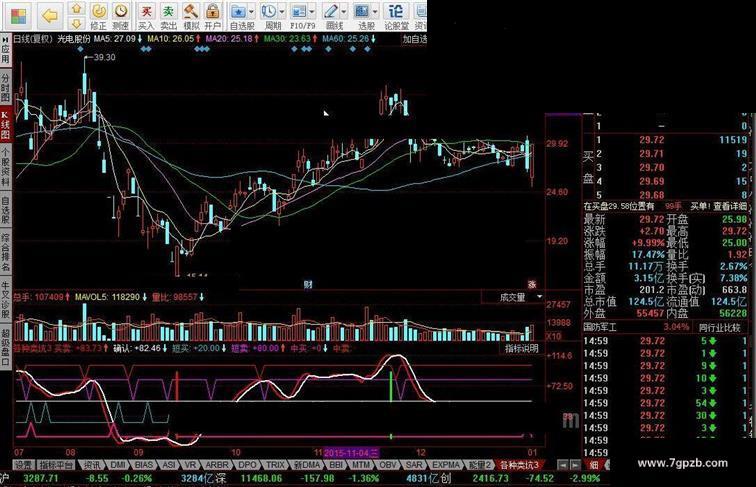This screenshot has height=487, width=756.
Task: Switch to the DMI indicator tab
Action: click(x=118, y=465)
